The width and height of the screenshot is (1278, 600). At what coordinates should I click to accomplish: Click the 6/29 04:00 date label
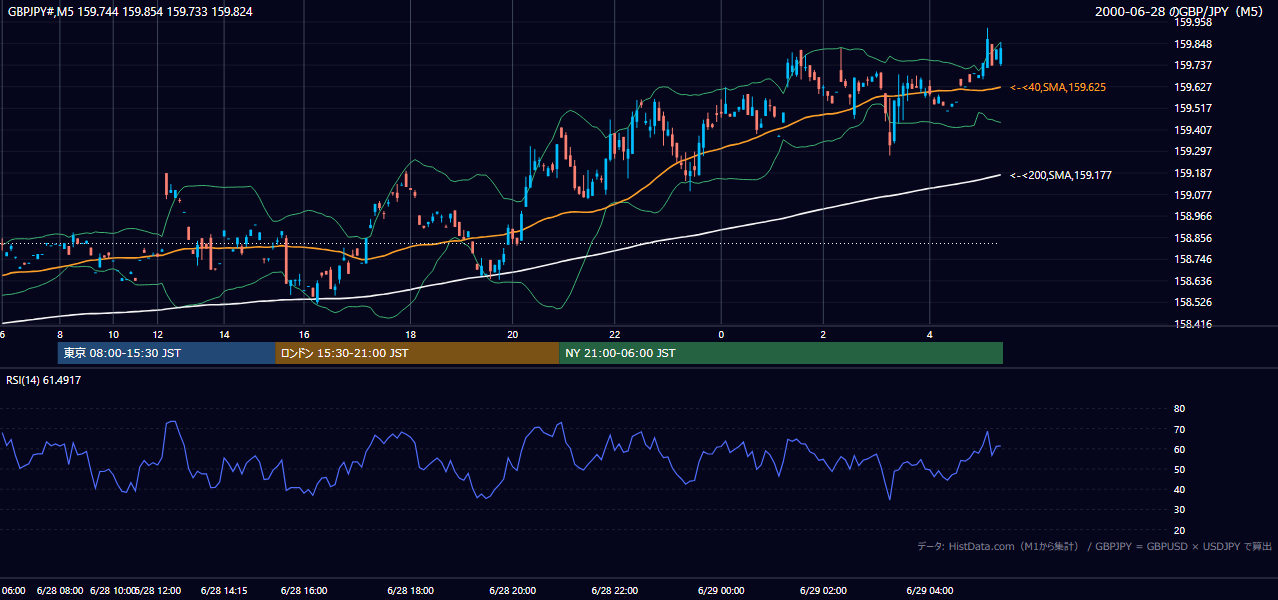coord(929,591)
